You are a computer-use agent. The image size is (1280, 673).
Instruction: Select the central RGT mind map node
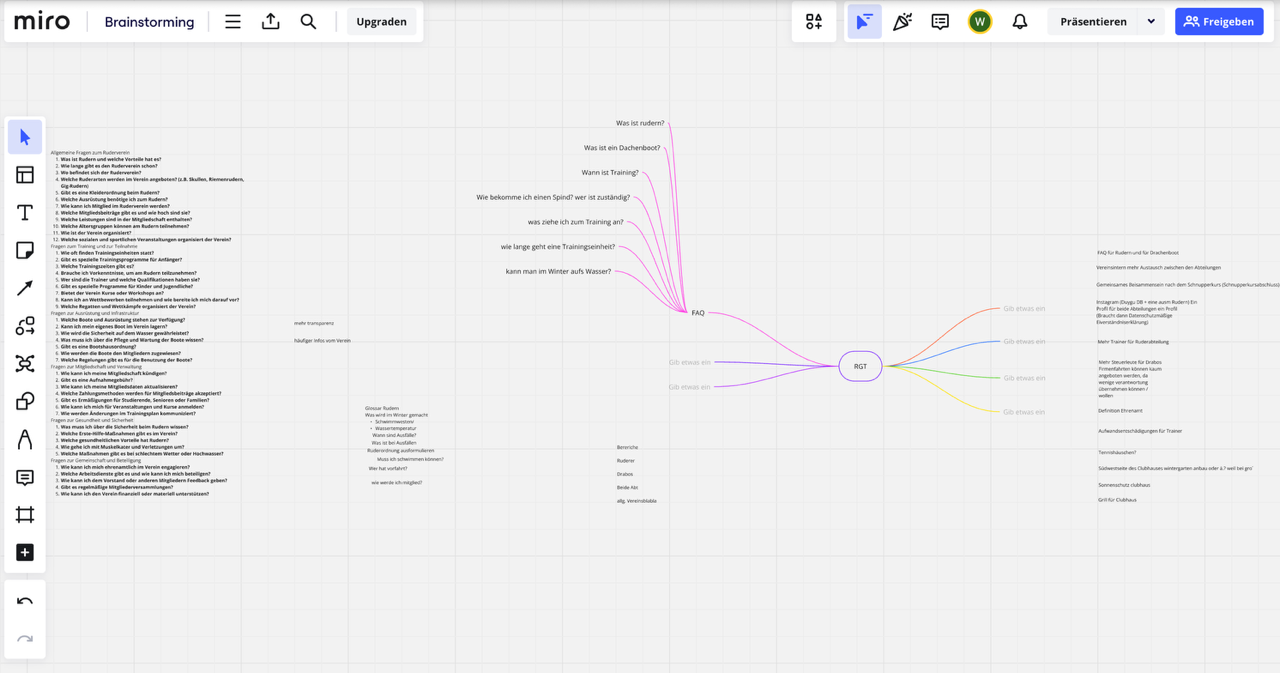[860, 367]
